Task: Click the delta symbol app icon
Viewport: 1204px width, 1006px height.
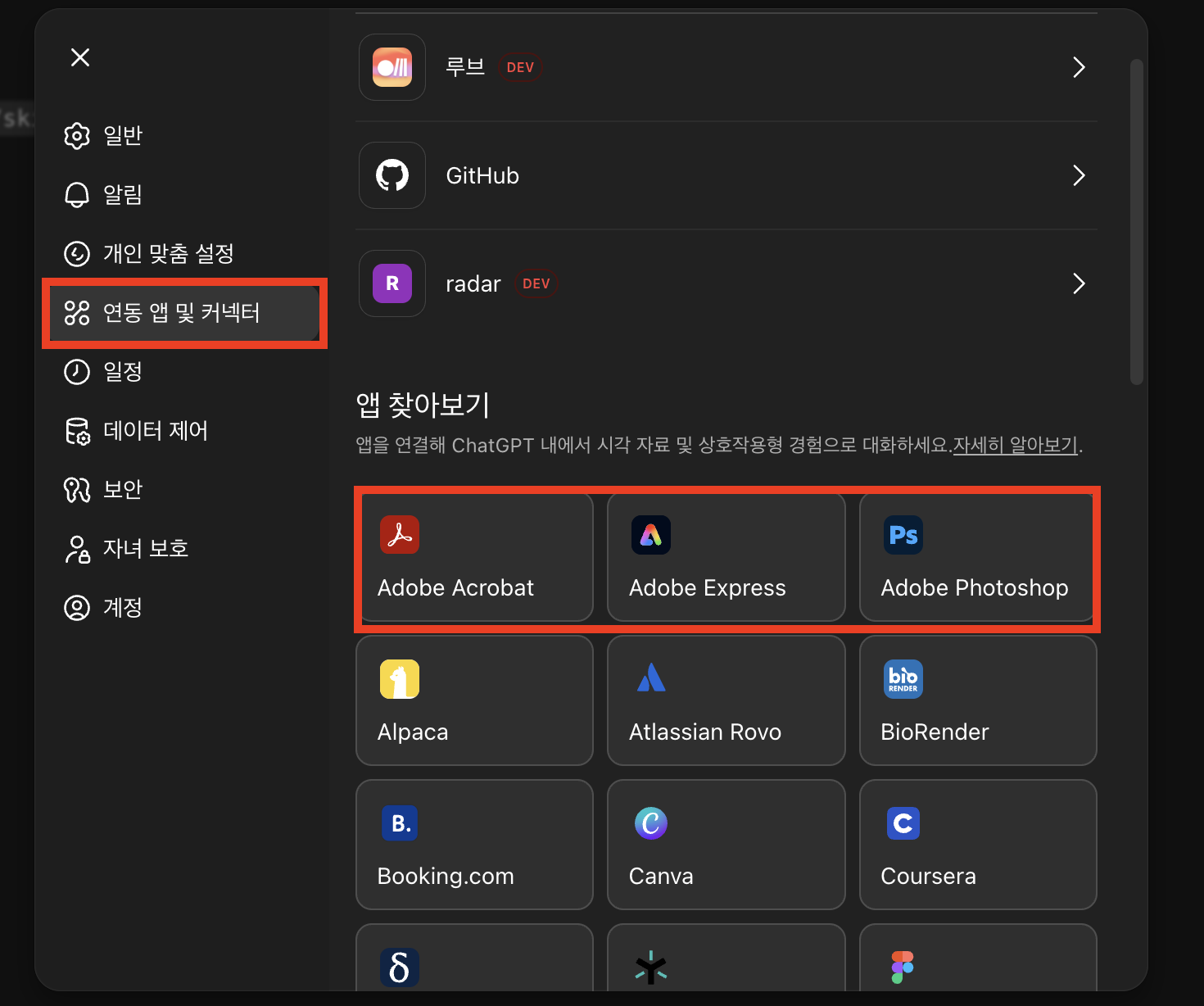Action: point(400,967)
